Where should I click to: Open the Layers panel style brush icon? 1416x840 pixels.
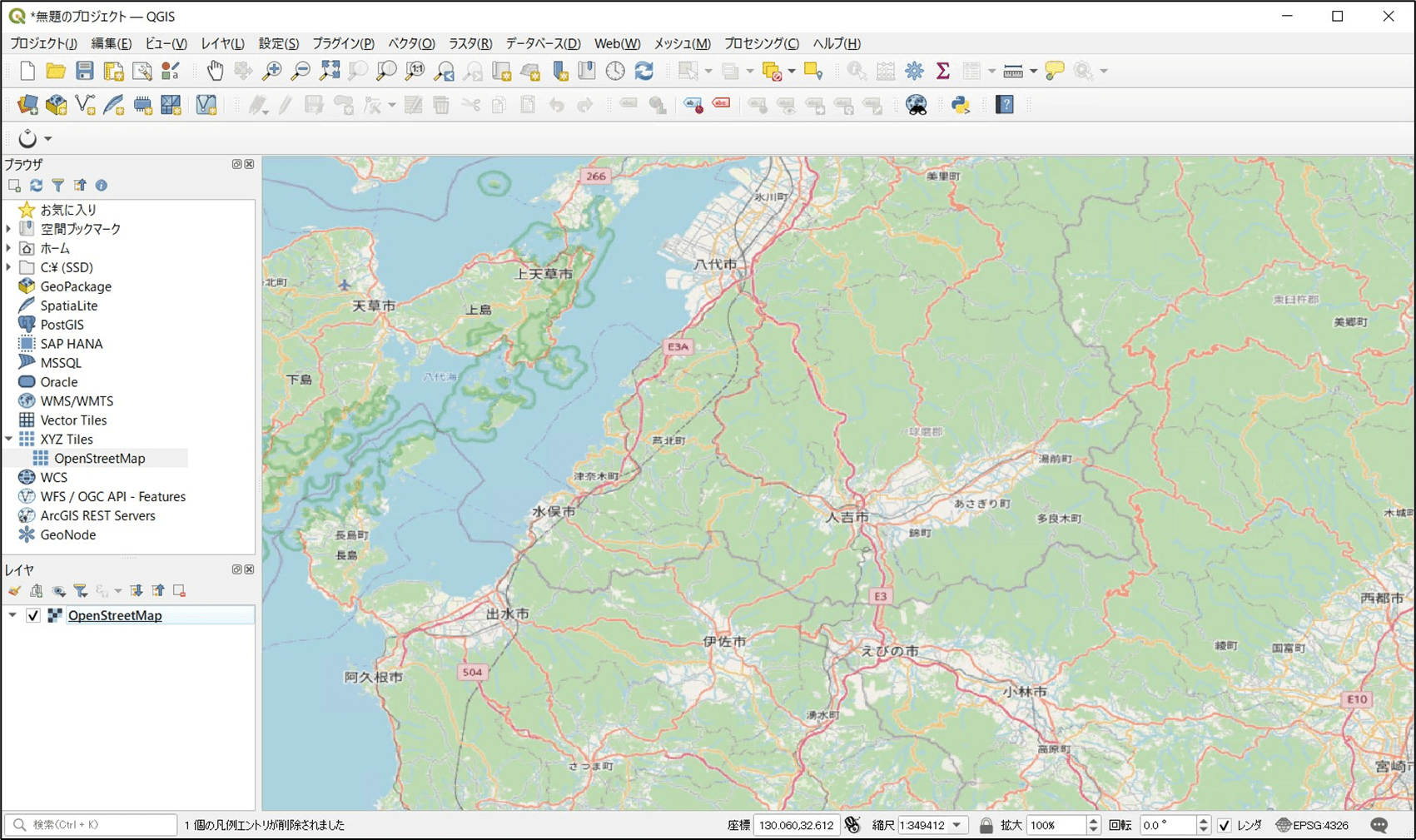(x=14, y=591)
